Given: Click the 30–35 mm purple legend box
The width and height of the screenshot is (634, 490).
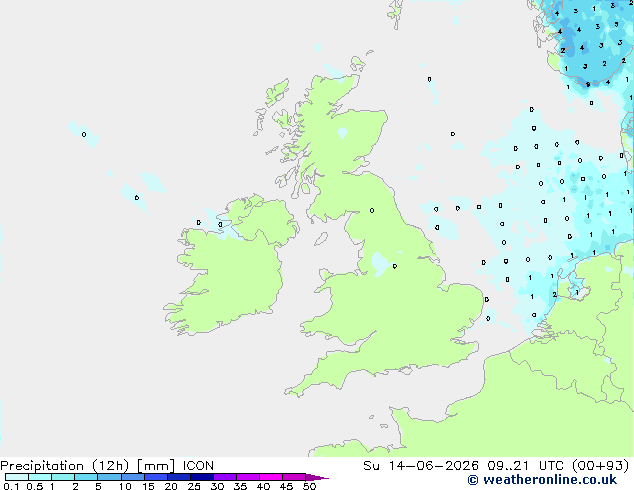Looking at the screenshot, I should (x=225, y=477).
